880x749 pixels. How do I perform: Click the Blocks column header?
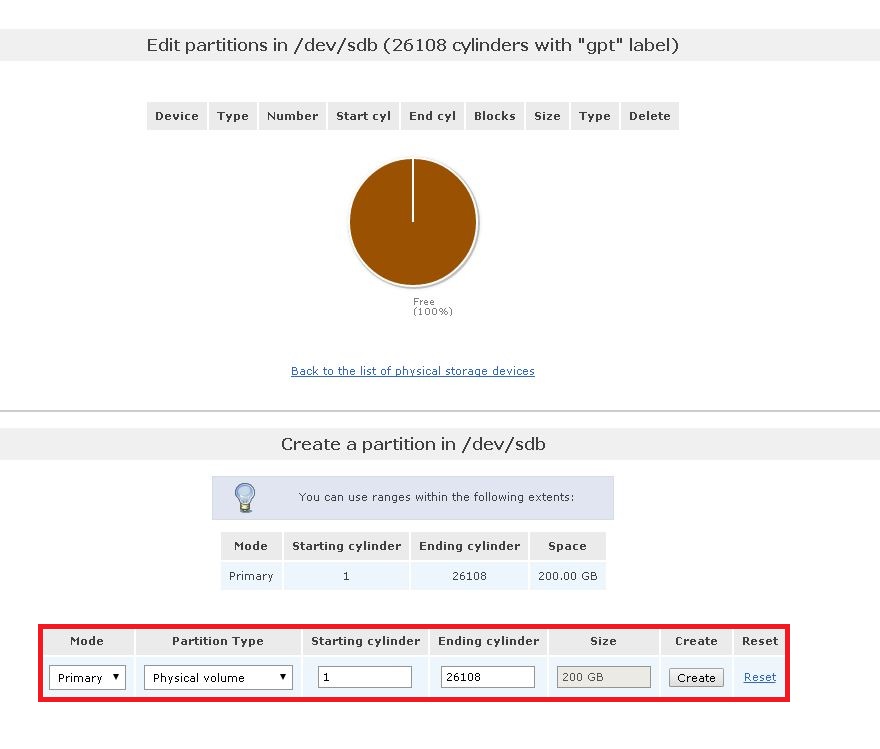[494, 116]
